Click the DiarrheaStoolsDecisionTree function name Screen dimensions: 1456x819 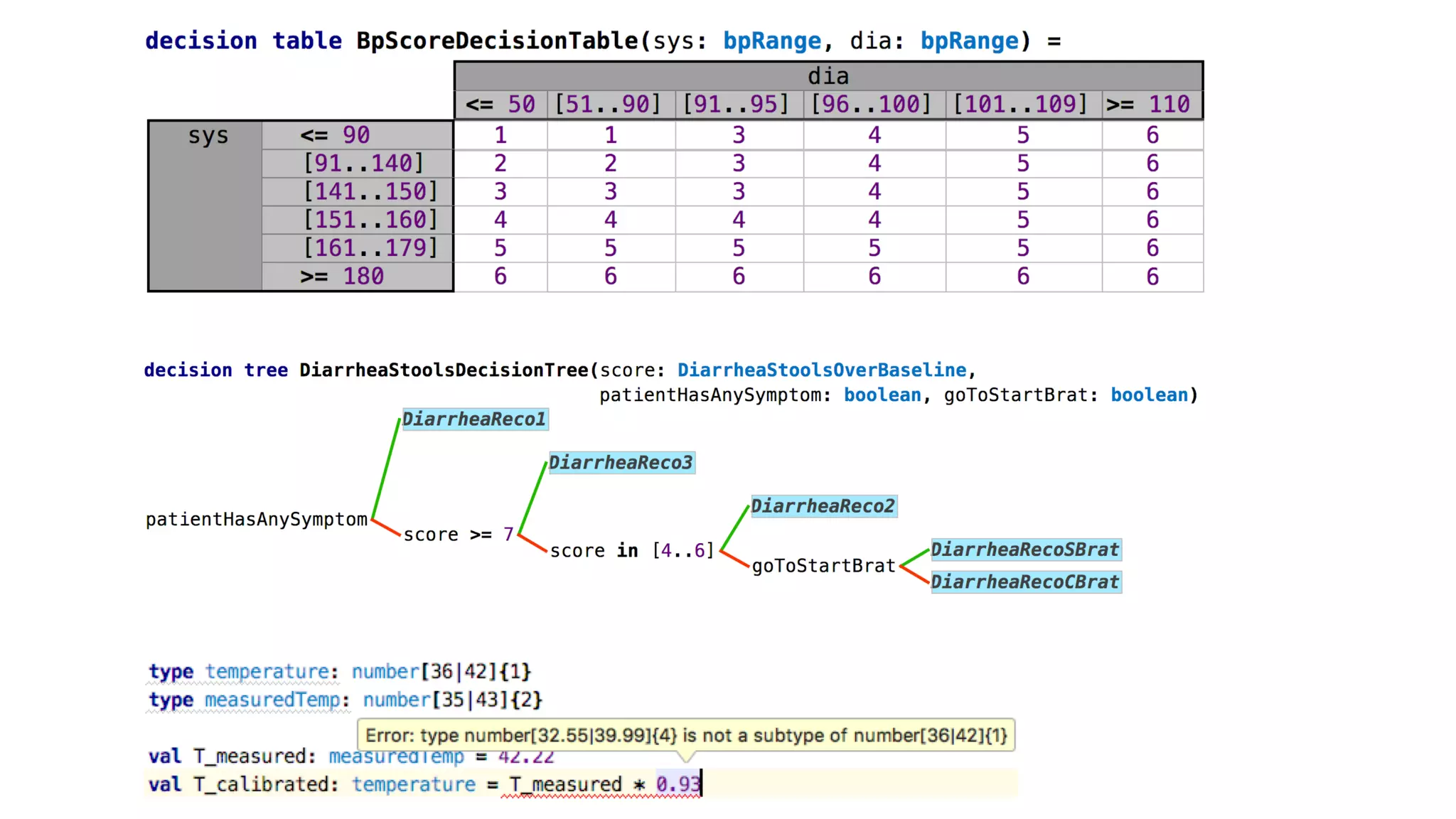(444, 370)
